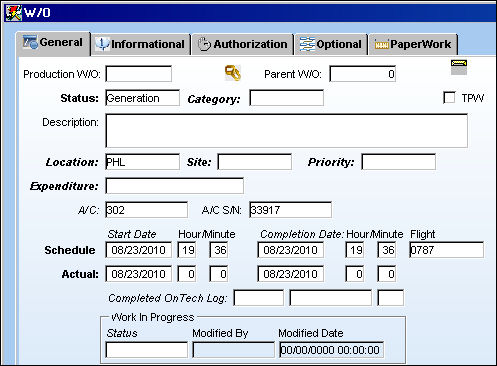Click last small Completed On Tech Log field
This screenshot has width=497, height=366.
(390, 298)
